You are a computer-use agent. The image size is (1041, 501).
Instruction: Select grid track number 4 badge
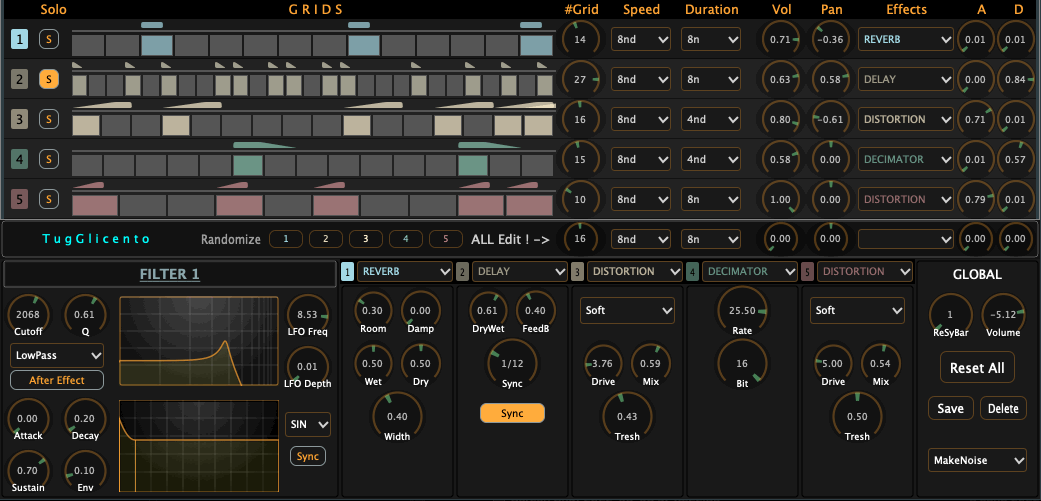tap(19, 159)
